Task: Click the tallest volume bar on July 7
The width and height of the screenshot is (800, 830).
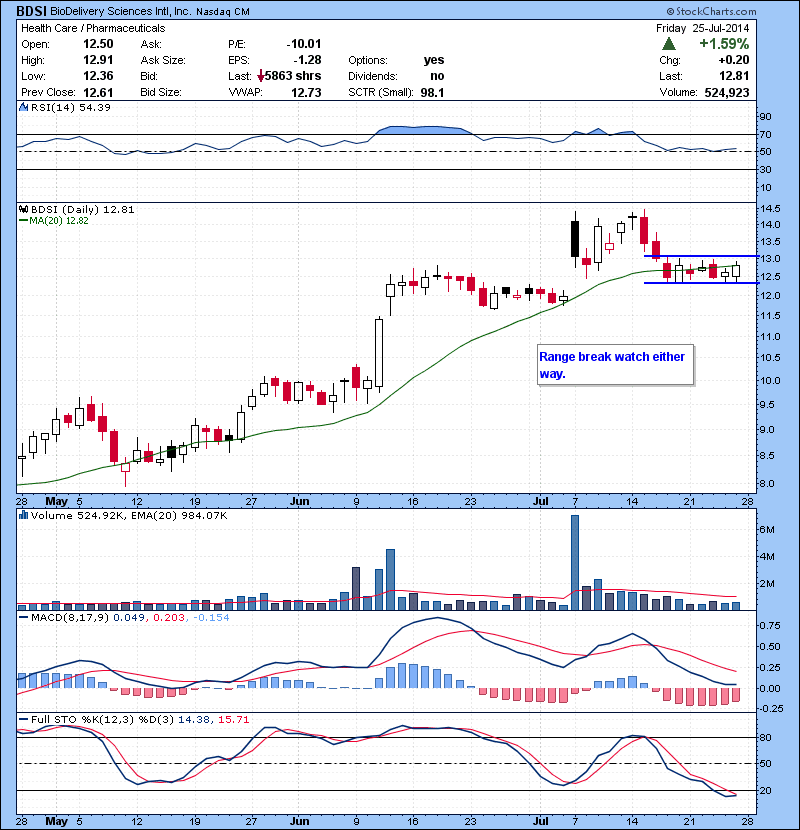Action: pyautogui.click(x=575, y=562)
